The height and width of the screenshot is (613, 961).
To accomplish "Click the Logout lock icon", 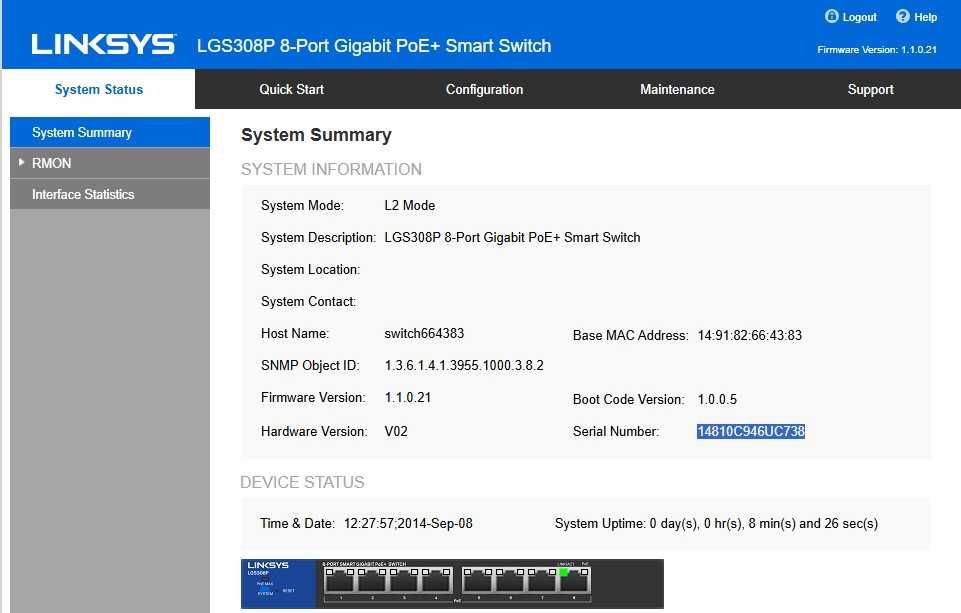I will coord(831,17).
